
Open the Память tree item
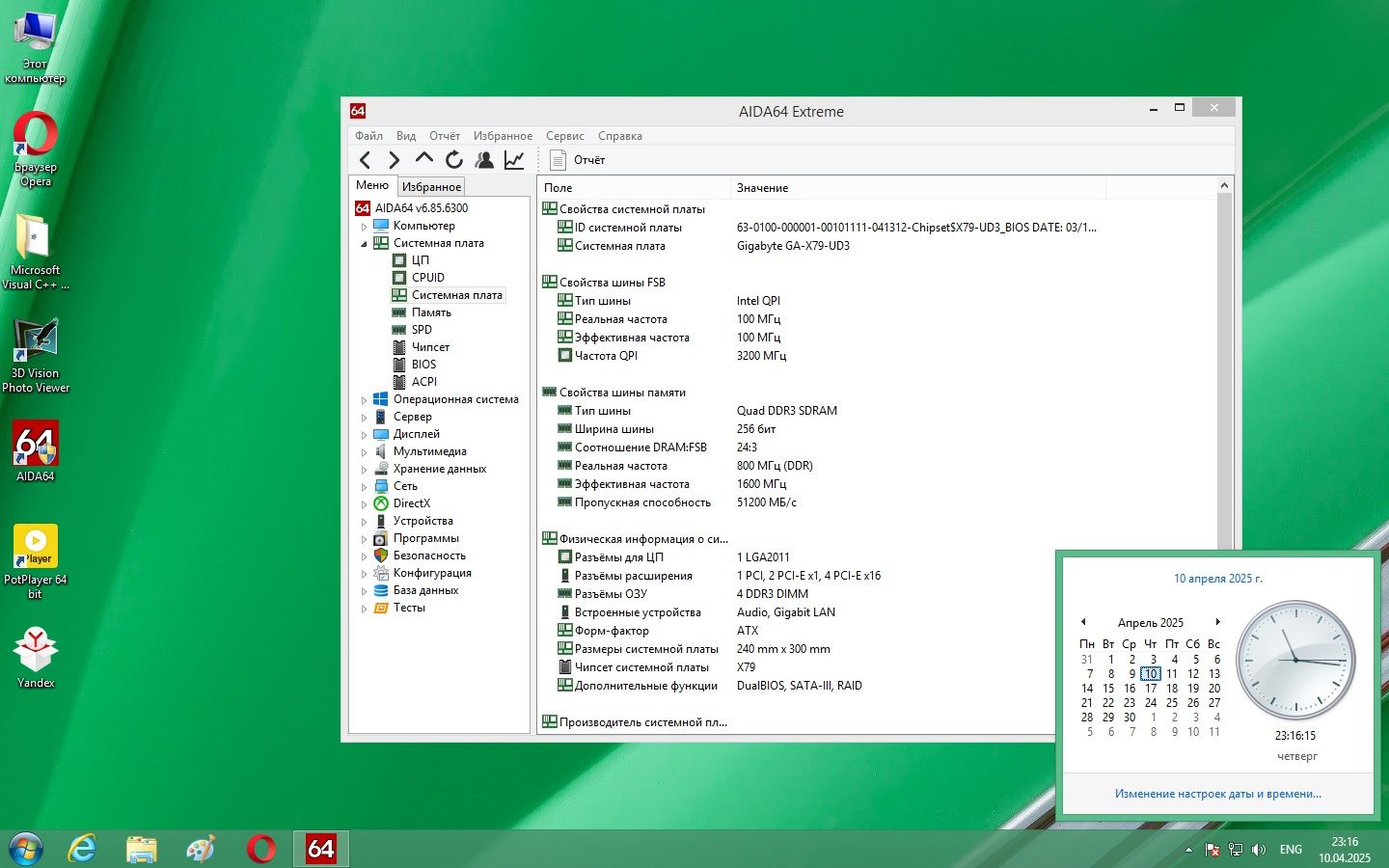point(431,312)
